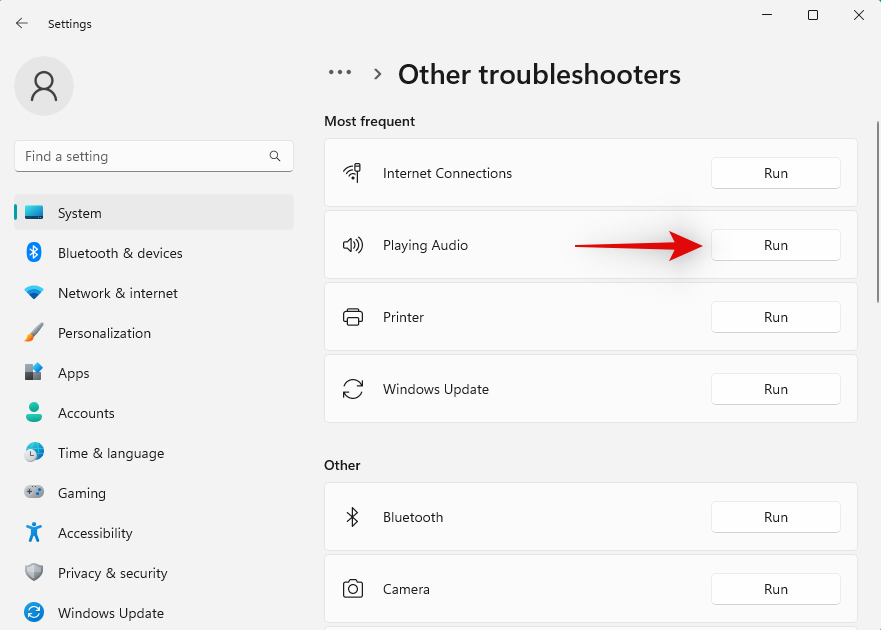This screenshot has width=881, height=630.
Task: Click the Camera row label
Action: [x=406, y=589]
